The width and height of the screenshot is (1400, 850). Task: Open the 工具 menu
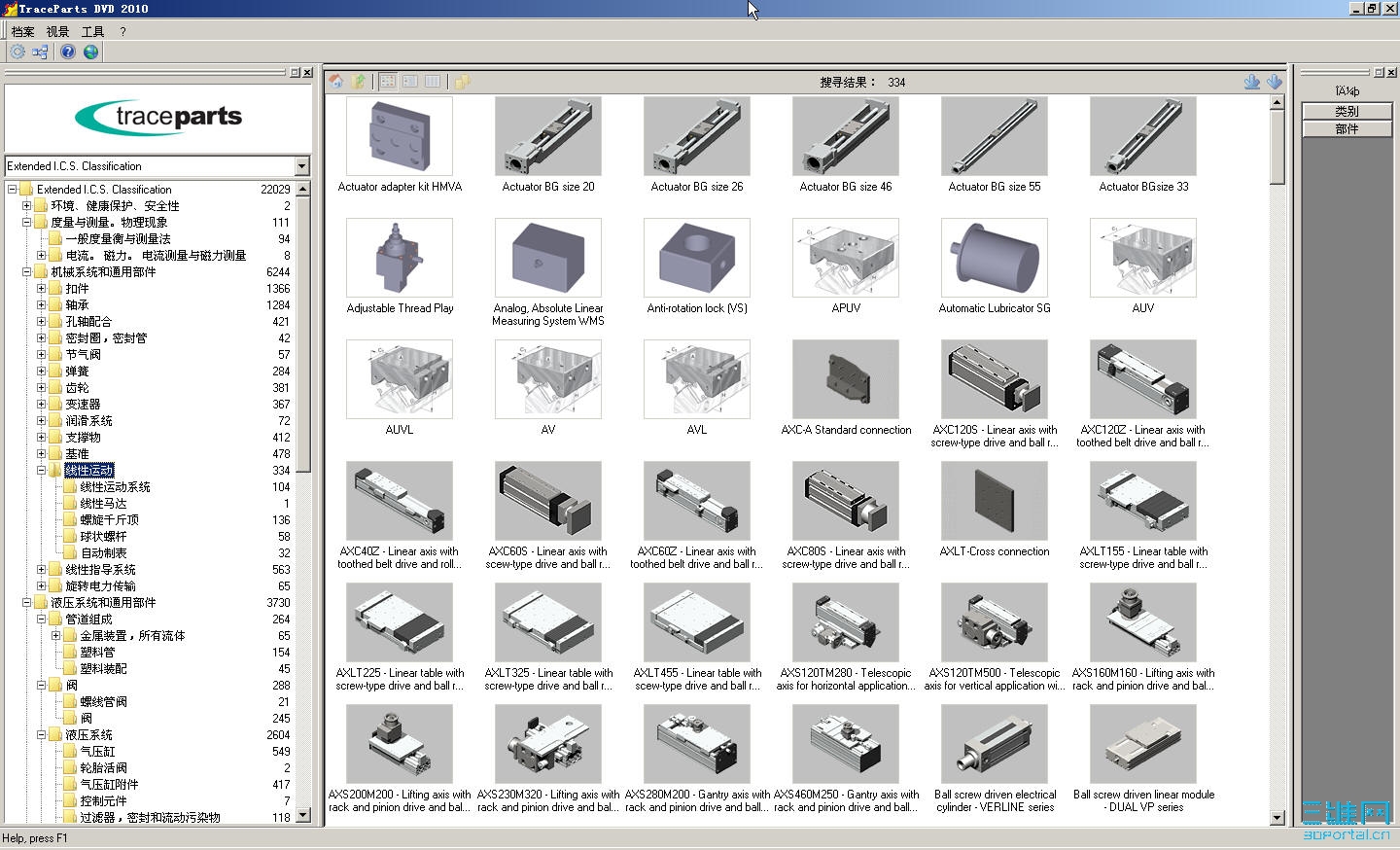(x=92, y=31)
